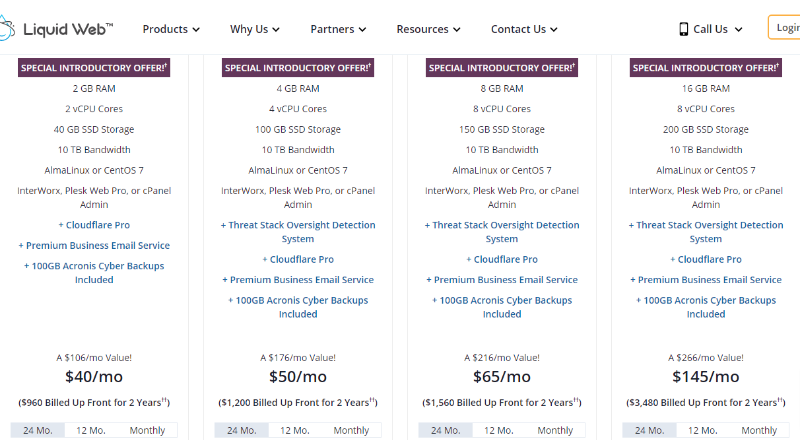Expand the Why Us menu
Image resolution: width=800 pixels, height=440 pixels.
coord(254,29)
